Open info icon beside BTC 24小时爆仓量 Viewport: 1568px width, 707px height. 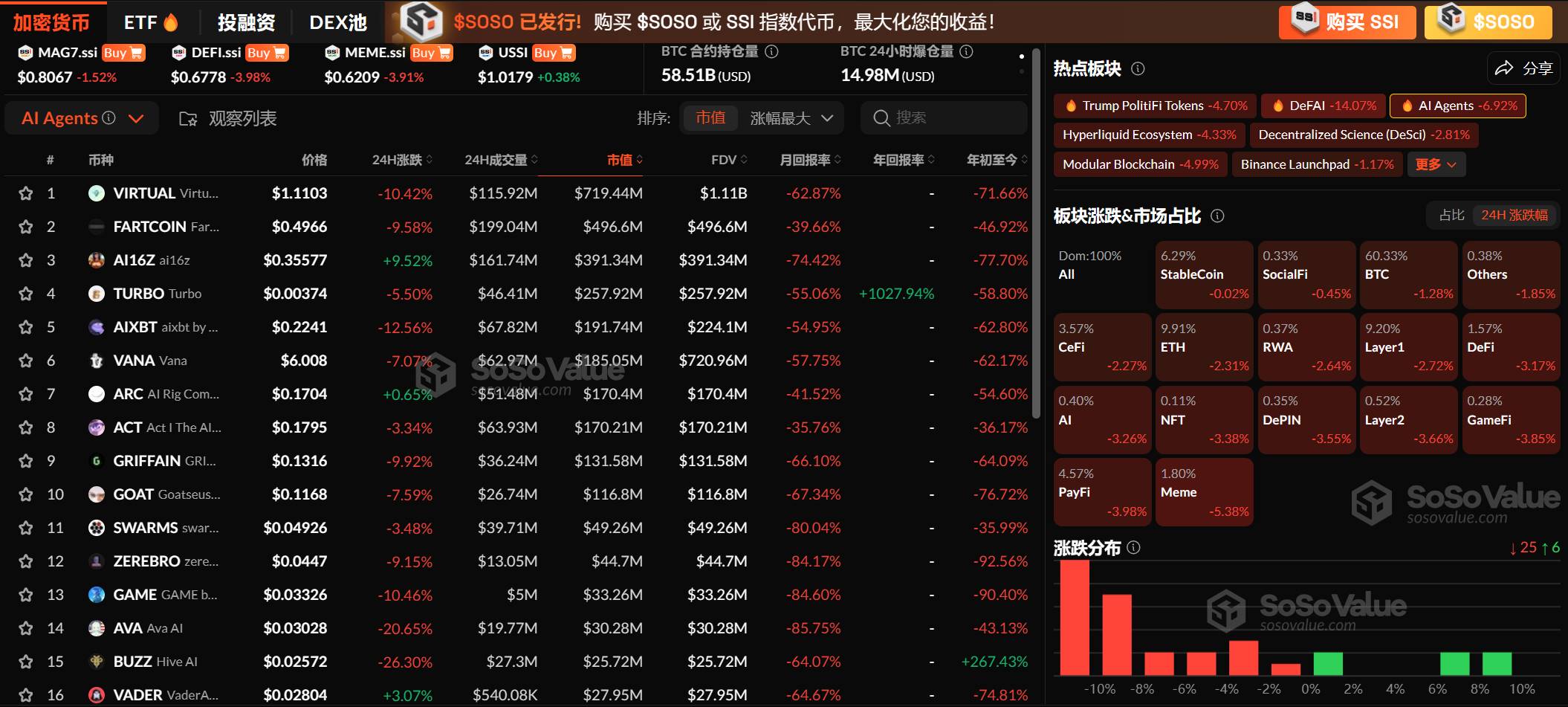966,51
